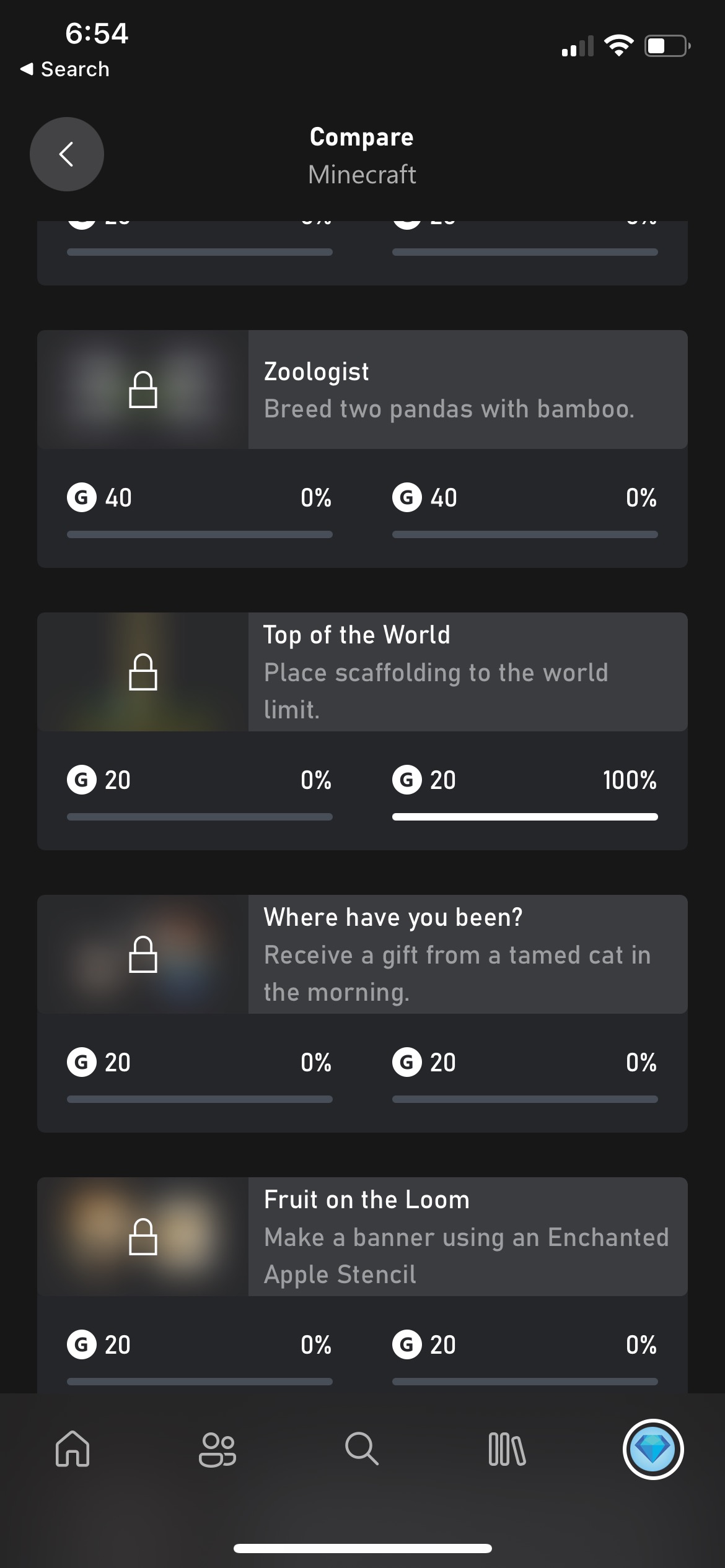Screen dimensions: 725x1568
Task: Open the Zoologist achievement title
Action: pos(316,372)
